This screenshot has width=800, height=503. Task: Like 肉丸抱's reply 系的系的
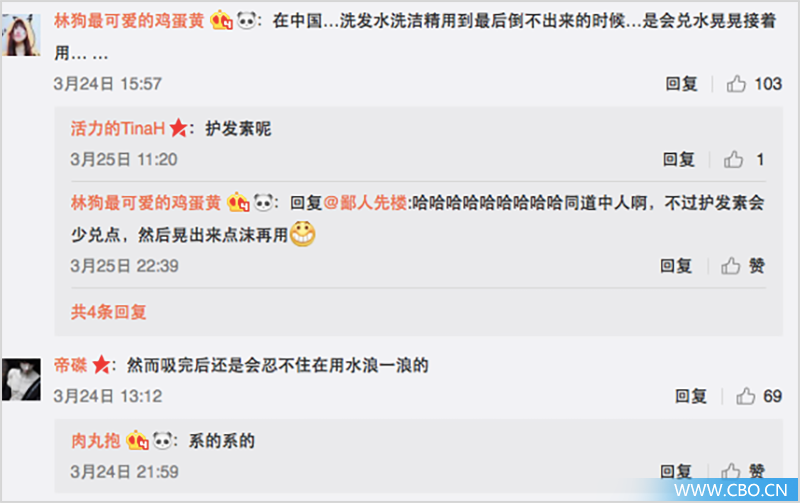point(730,471)
